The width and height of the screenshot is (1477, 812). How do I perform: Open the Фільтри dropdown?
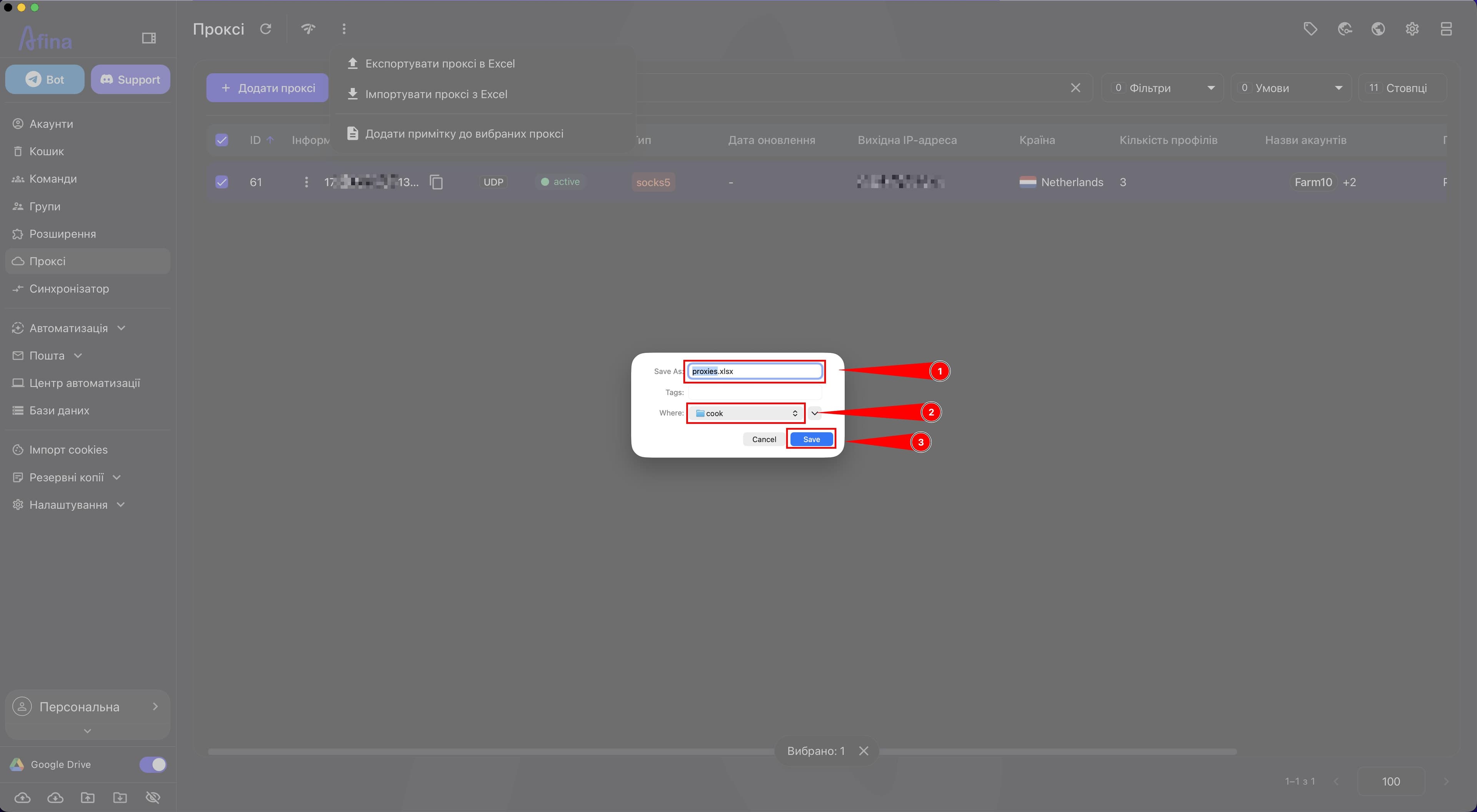(x=1162, y=88)
